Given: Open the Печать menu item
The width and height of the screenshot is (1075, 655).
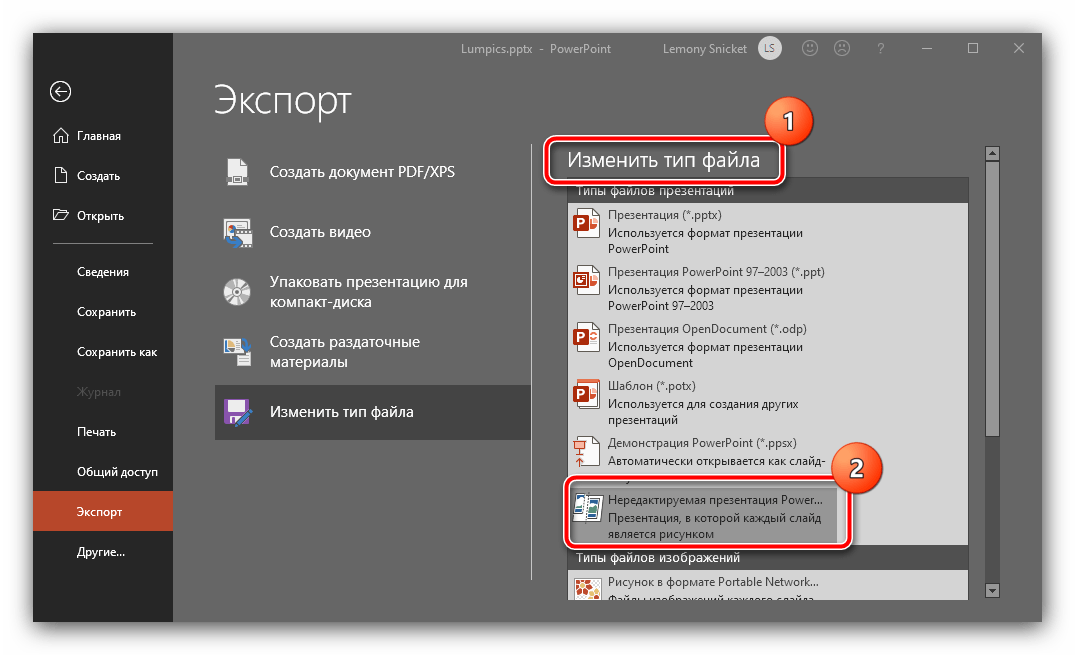Looking at the screenshot, I should pos(96,432).
